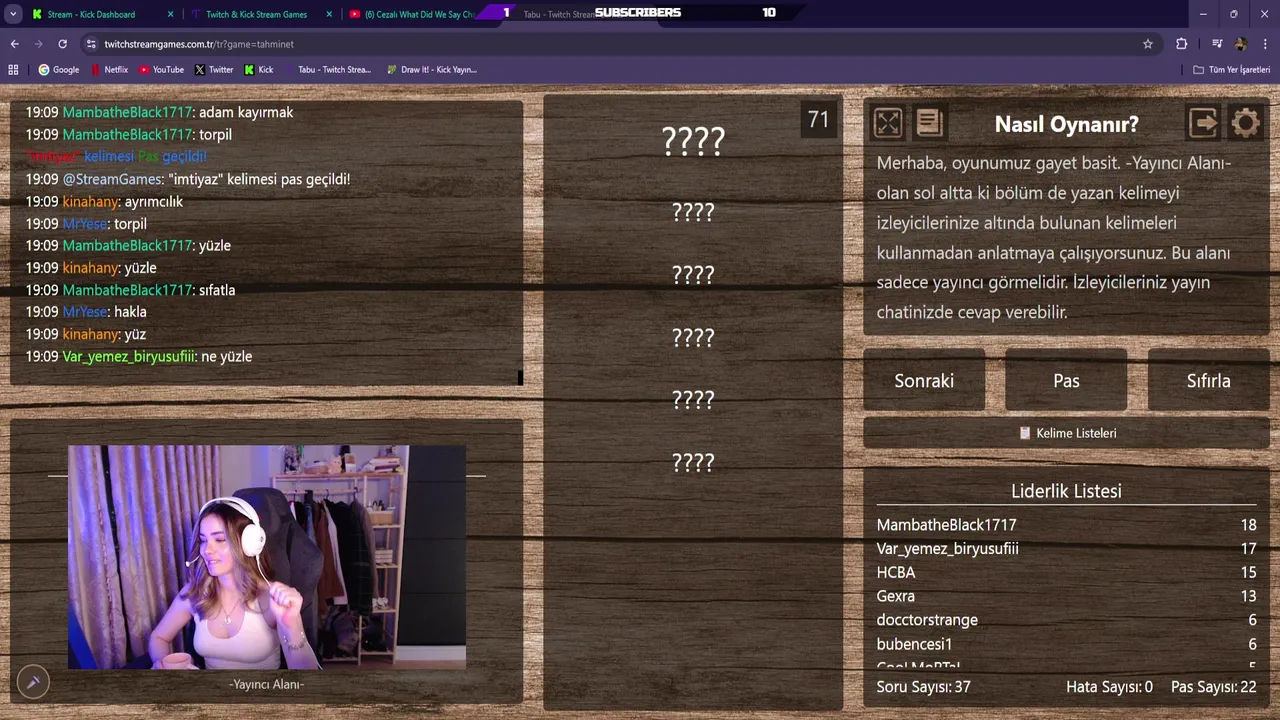This screenshot has width=1280, height=720.
Task: Click the Soru Sayısı: 37 counter
Action: coord(923,687)
